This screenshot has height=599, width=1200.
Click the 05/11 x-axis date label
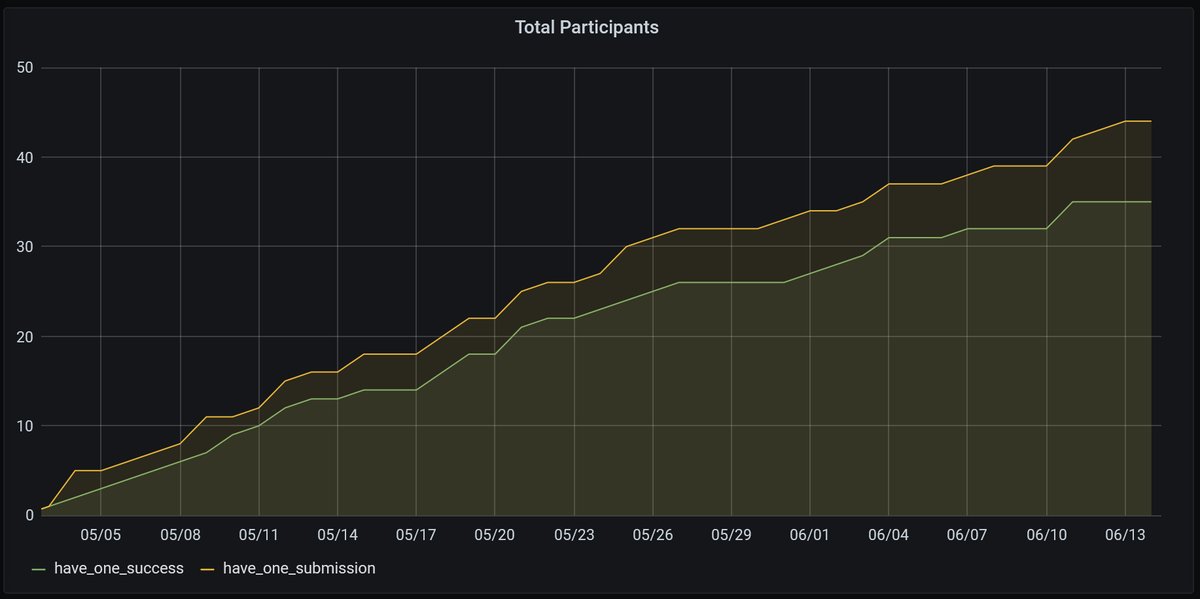pos(258,535)
